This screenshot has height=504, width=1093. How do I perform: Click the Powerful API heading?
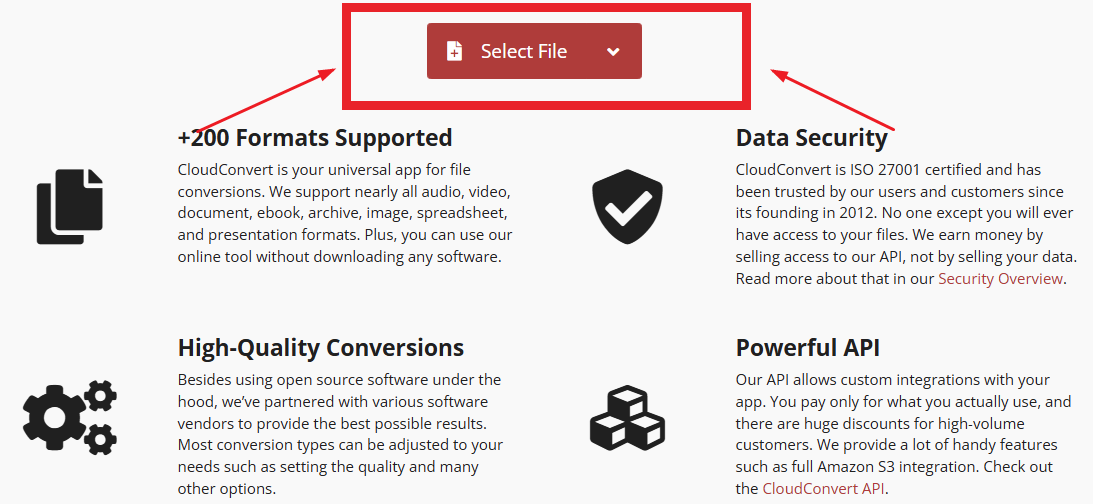[x=808, y=348]
